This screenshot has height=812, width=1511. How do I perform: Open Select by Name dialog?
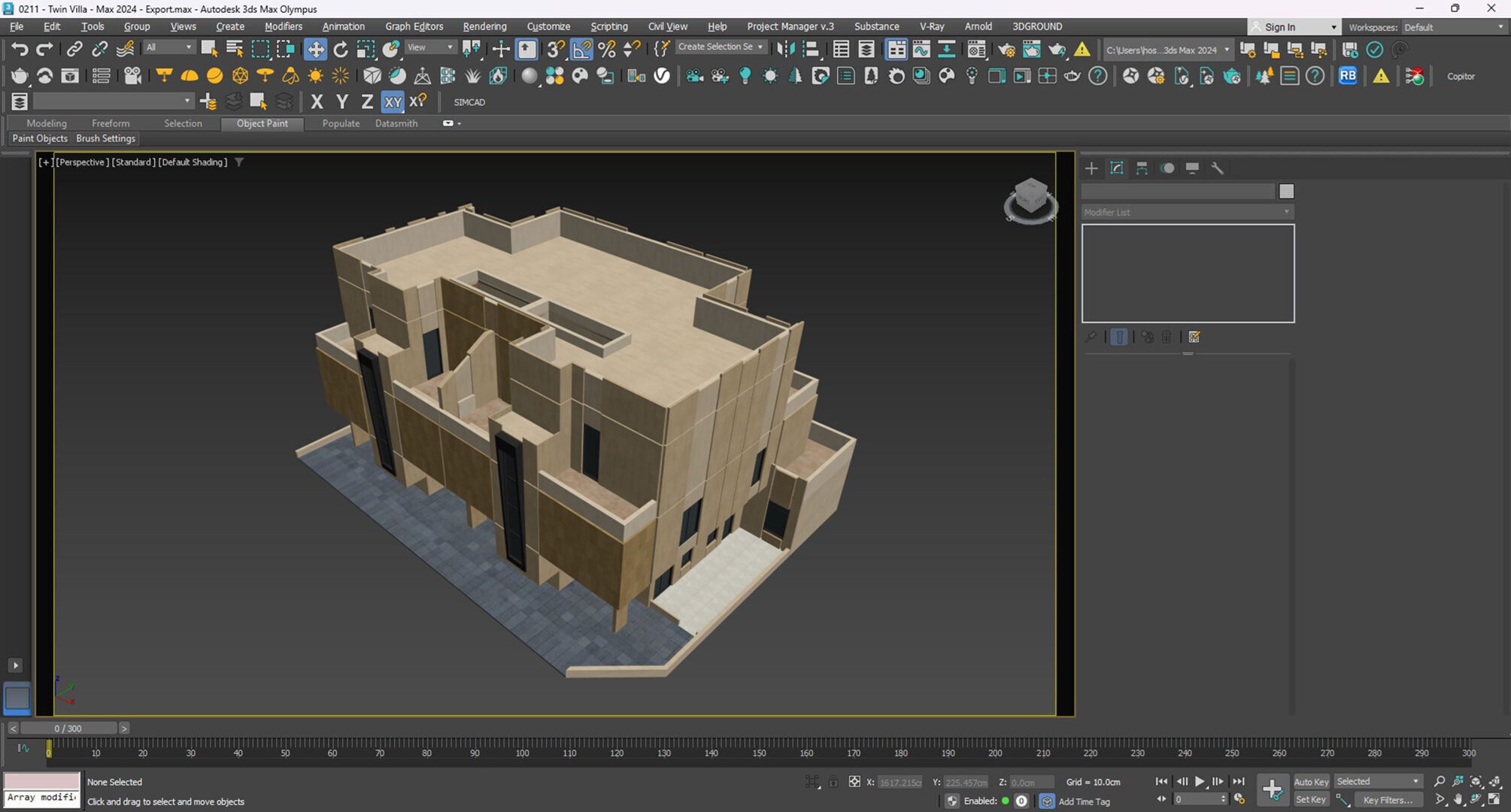(x=235, y=50)
